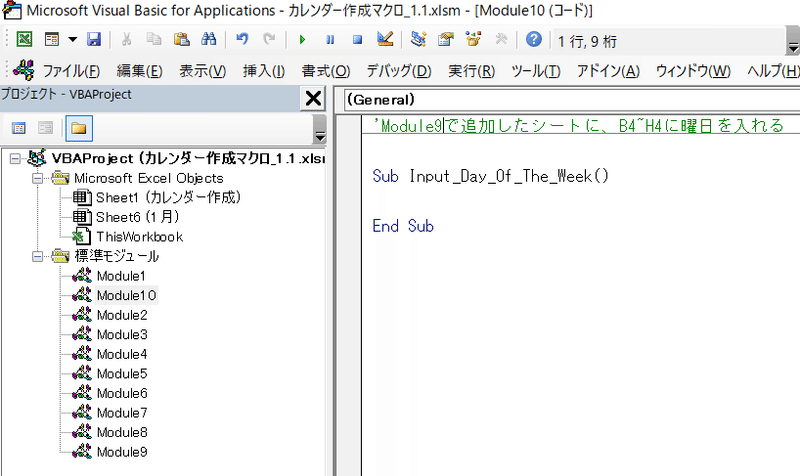Screen dimensions: 800x476
Task: Open the ウィンドウ(W) menu
Action: (x=693, y=71)
